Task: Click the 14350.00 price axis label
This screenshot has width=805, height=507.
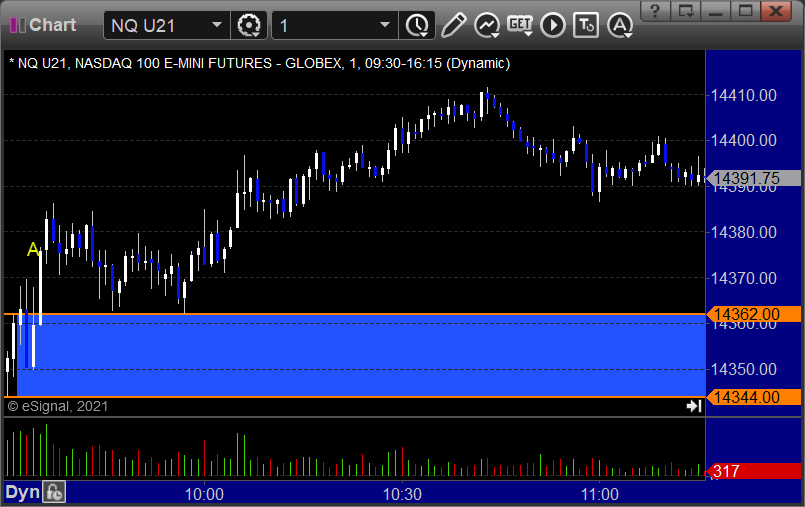Action: pyautogui.click(x=743, y=369)
